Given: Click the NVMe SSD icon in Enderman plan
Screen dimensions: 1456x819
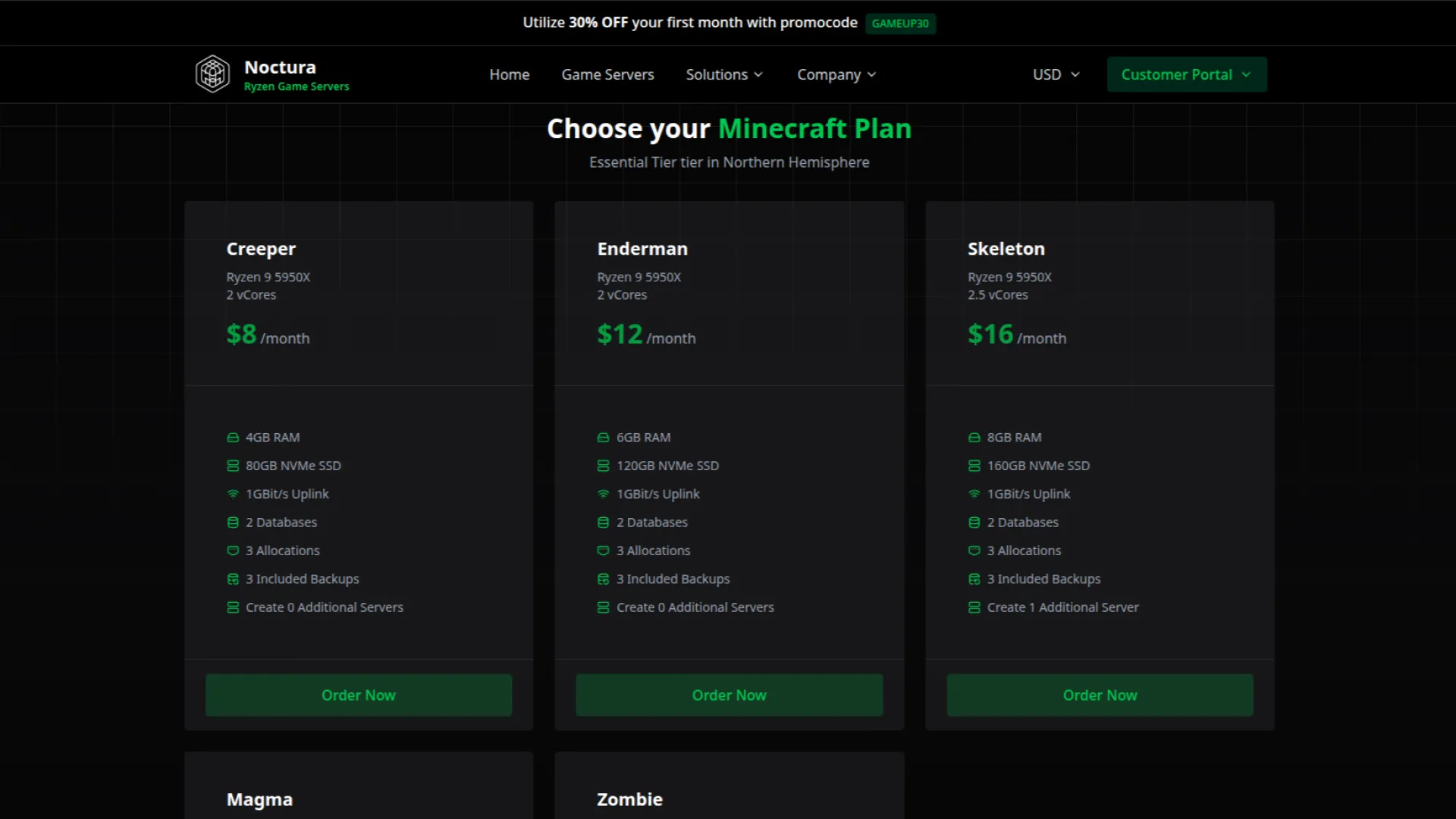Looking at the screenshot, I should pyautogui.click(x=603, y=466).
